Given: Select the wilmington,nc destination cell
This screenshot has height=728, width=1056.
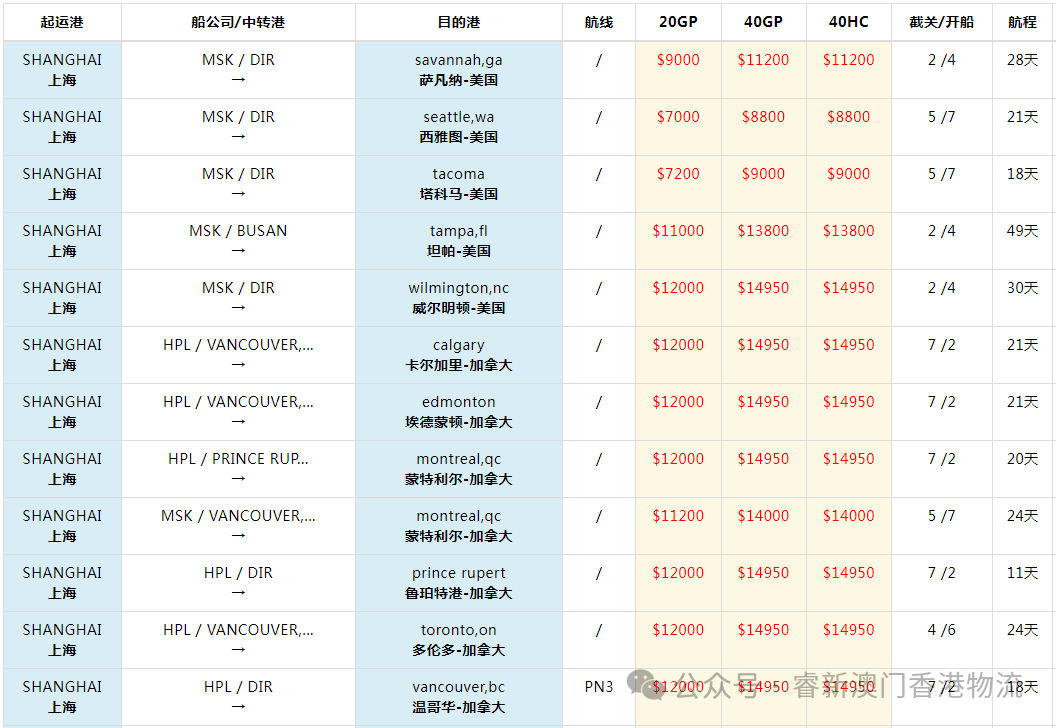Looking at the screenshot, I should [459, 298].
